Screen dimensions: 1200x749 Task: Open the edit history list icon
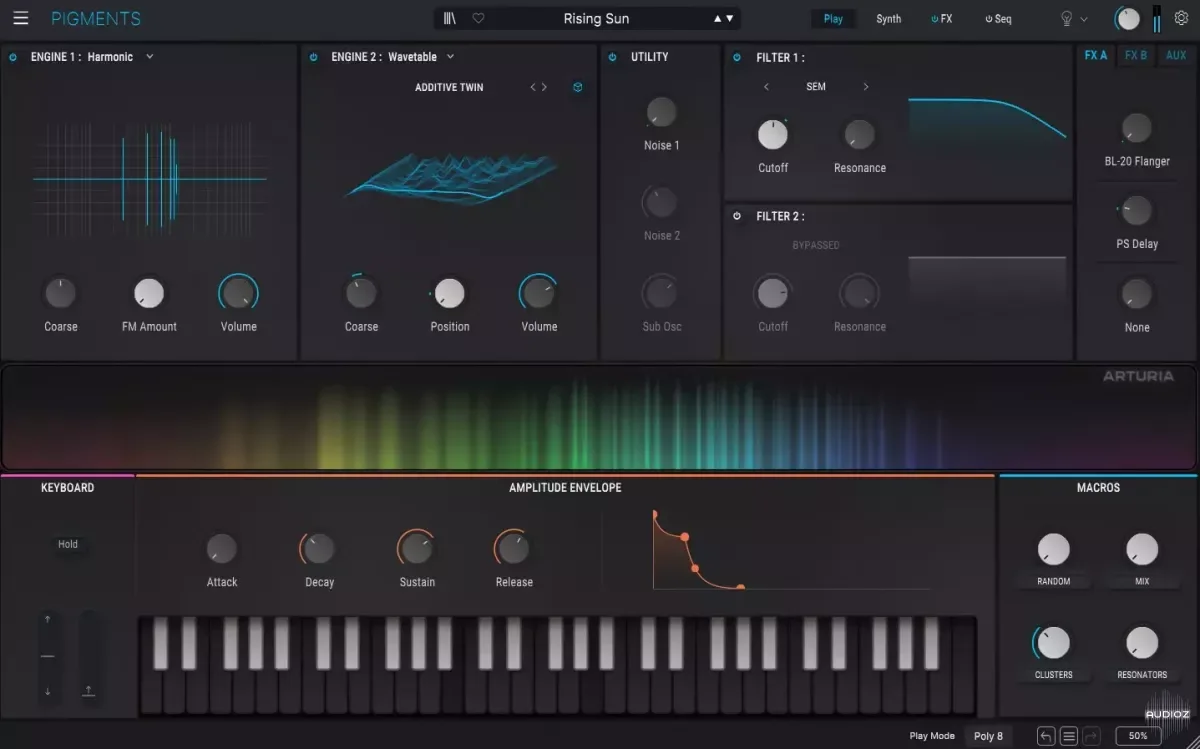click(x=1069, y=736)
